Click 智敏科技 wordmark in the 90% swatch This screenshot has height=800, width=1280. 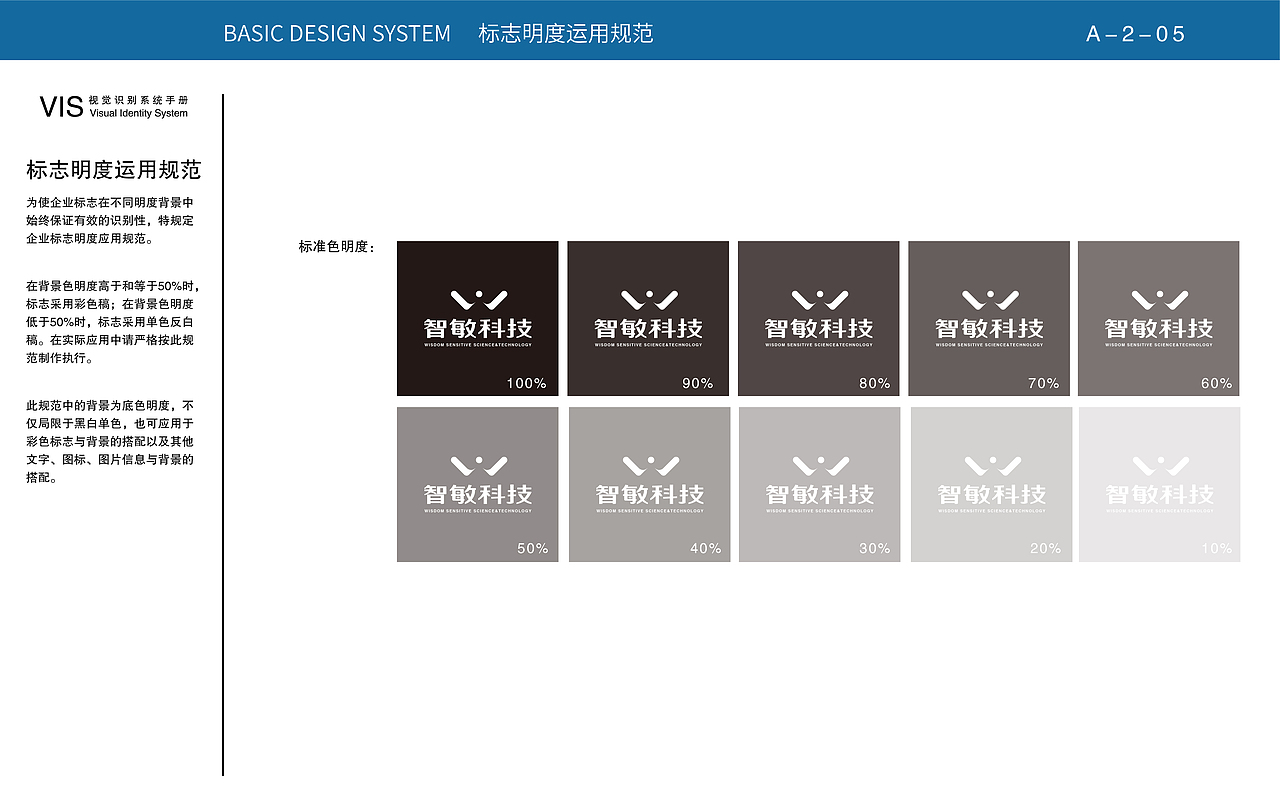tap(648, 328)
